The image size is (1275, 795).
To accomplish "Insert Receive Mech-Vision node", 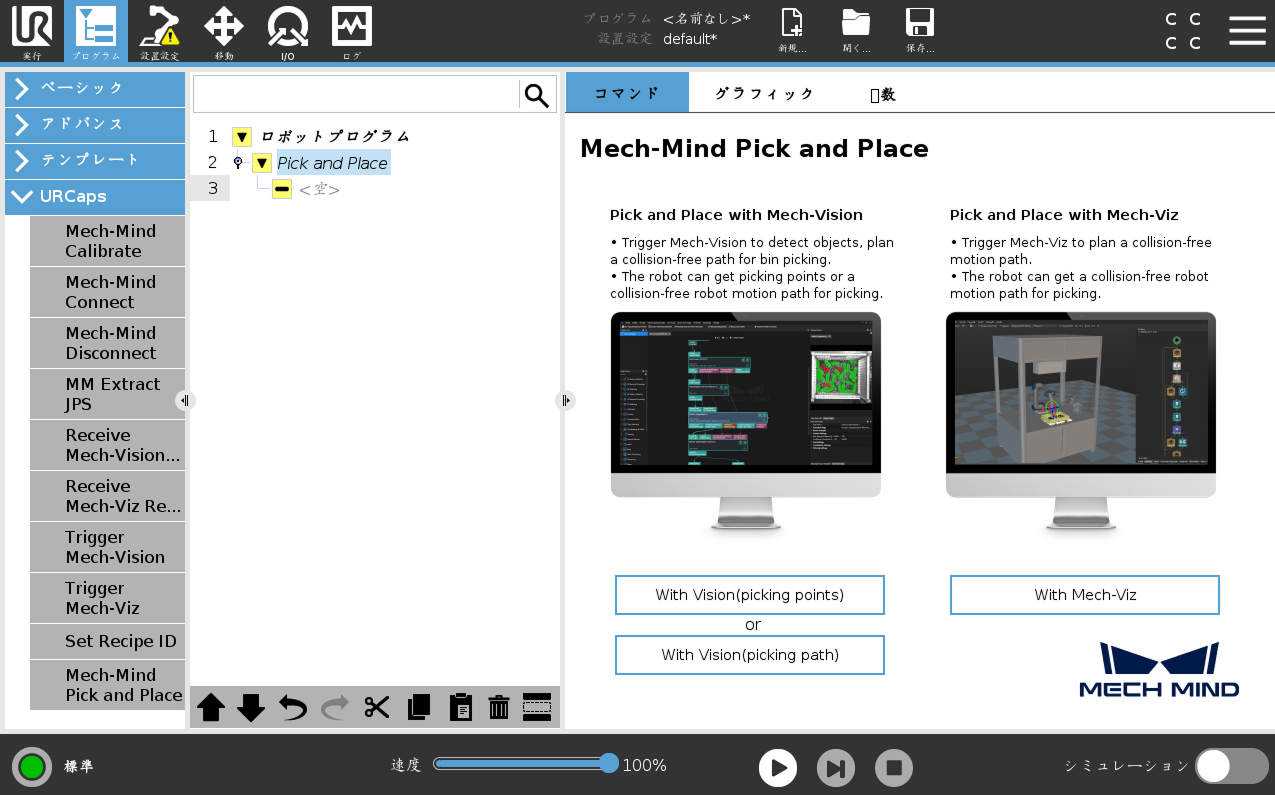I will tap(107, 445).
